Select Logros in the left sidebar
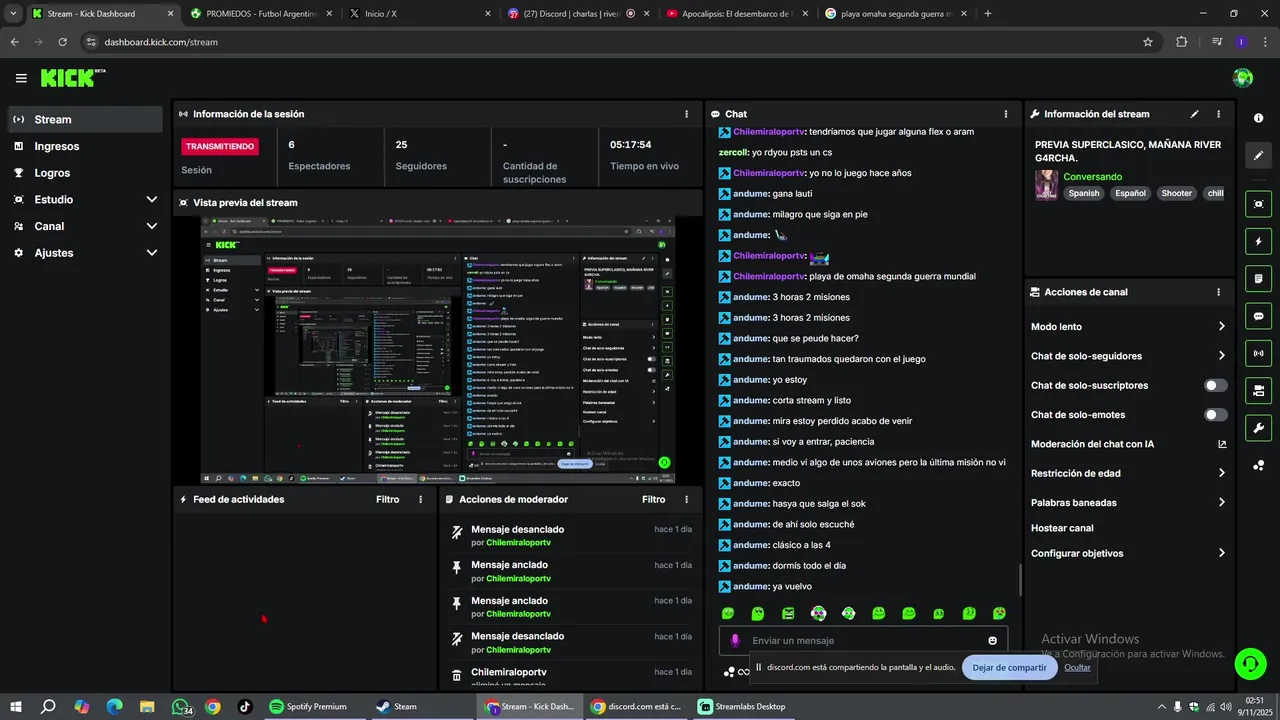This screenshot has width=1280, height=720. click(85, 173)
